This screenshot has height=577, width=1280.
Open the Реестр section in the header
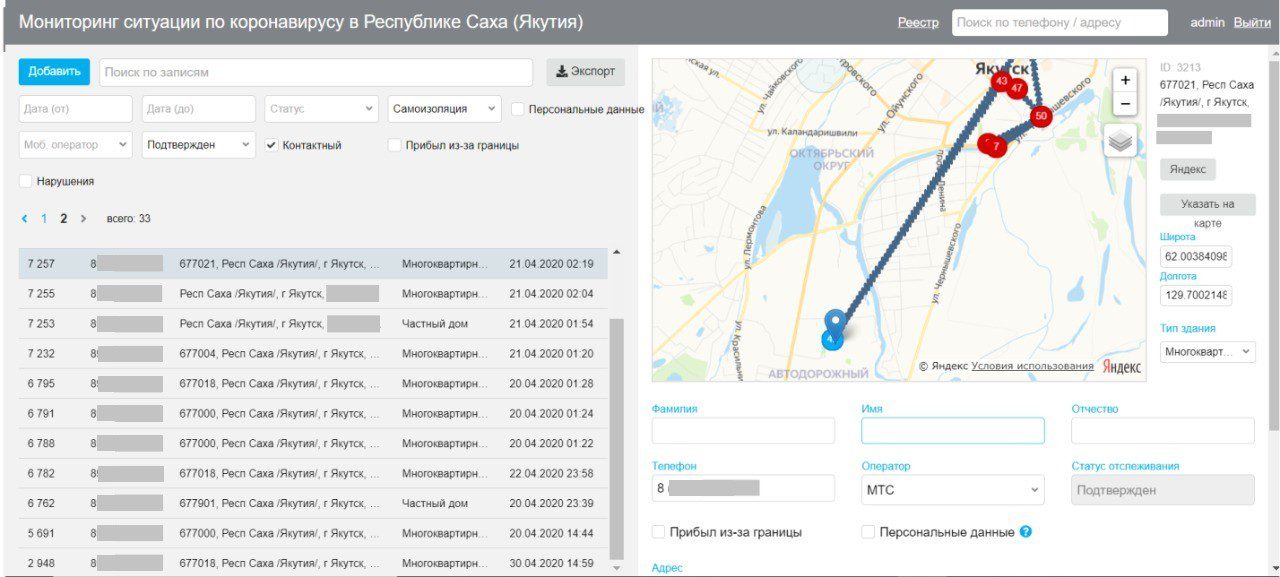920,22
